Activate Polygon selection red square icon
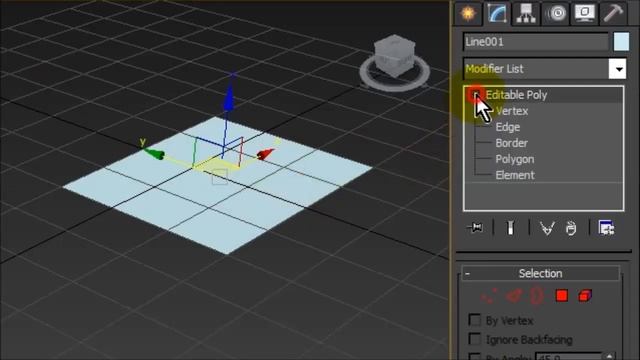Viewport: 640px width, 360px height. (562, 296)
